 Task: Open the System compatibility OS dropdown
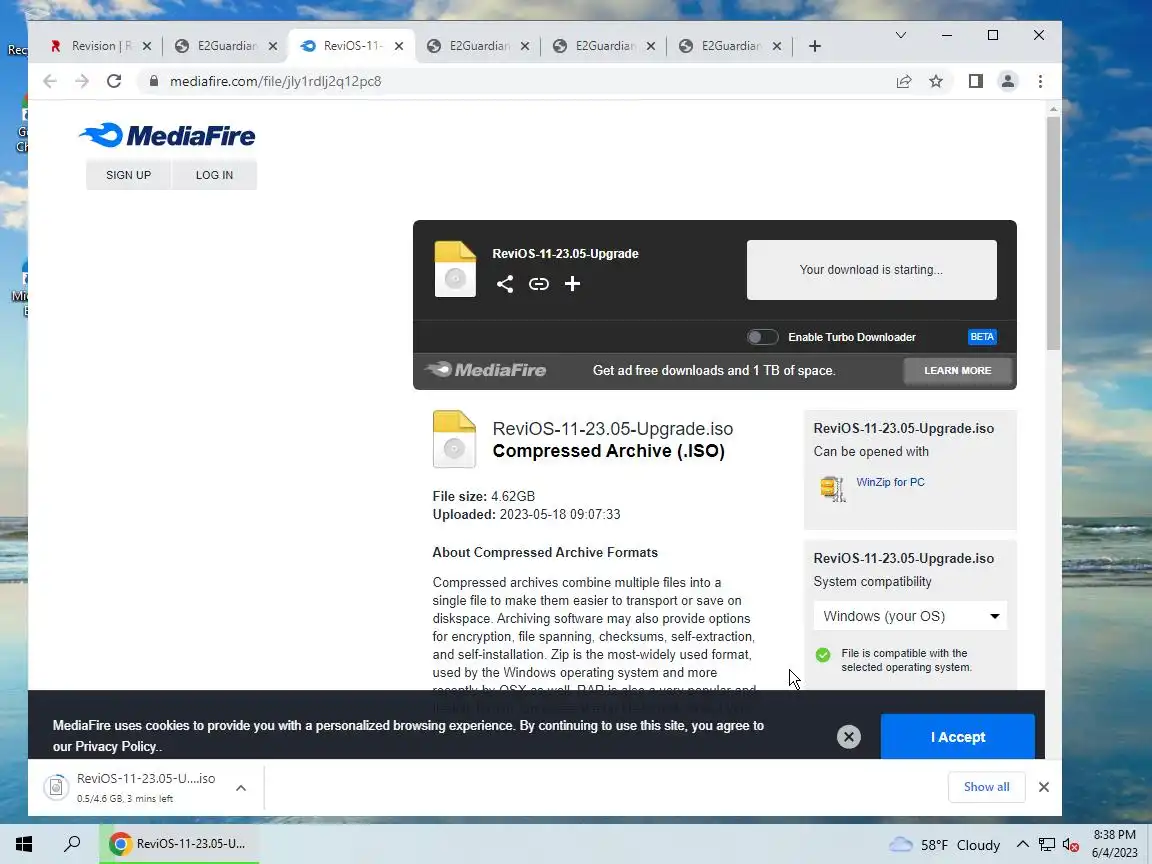pos(910,616)
